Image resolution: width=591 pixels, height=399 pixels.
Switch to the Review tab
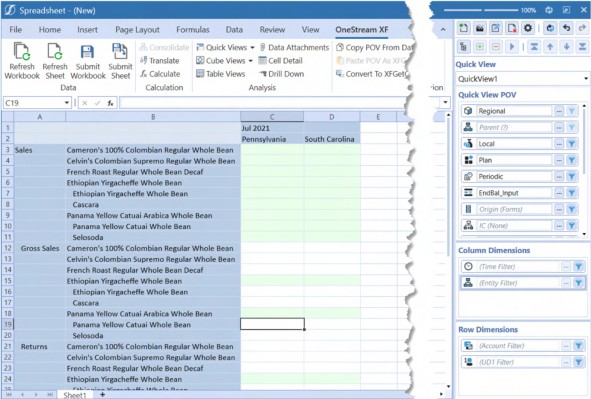click(272, 29)
